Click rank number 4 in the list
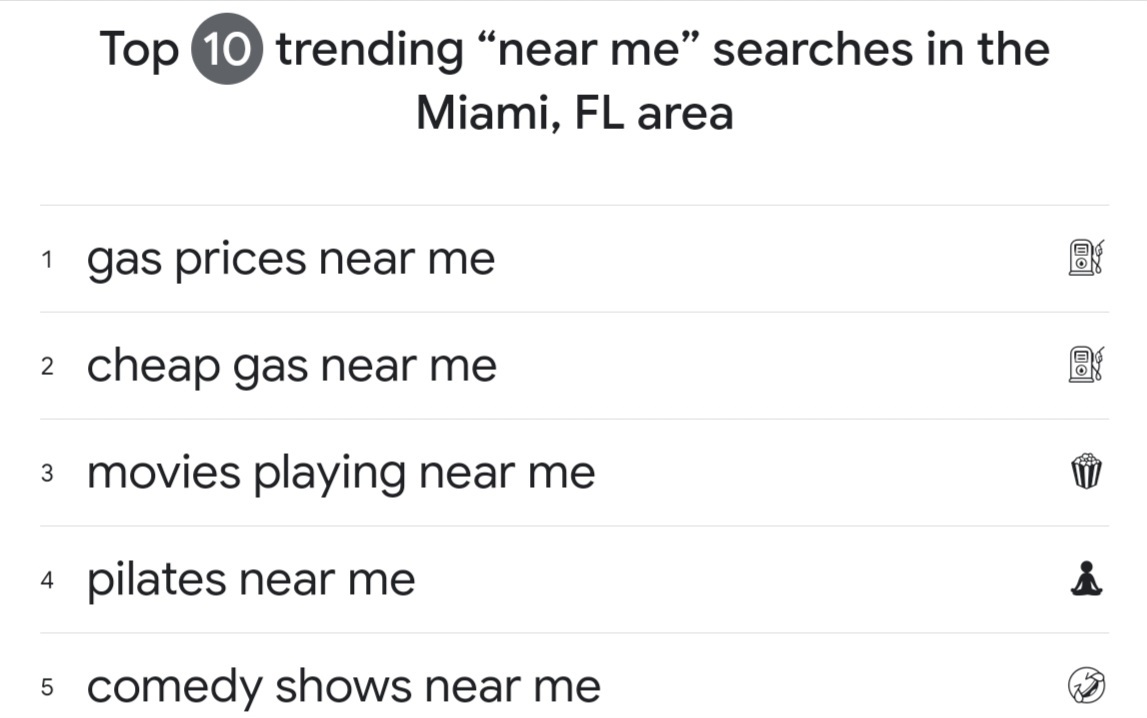The image size is (1147, 718). tap(48, 580)
